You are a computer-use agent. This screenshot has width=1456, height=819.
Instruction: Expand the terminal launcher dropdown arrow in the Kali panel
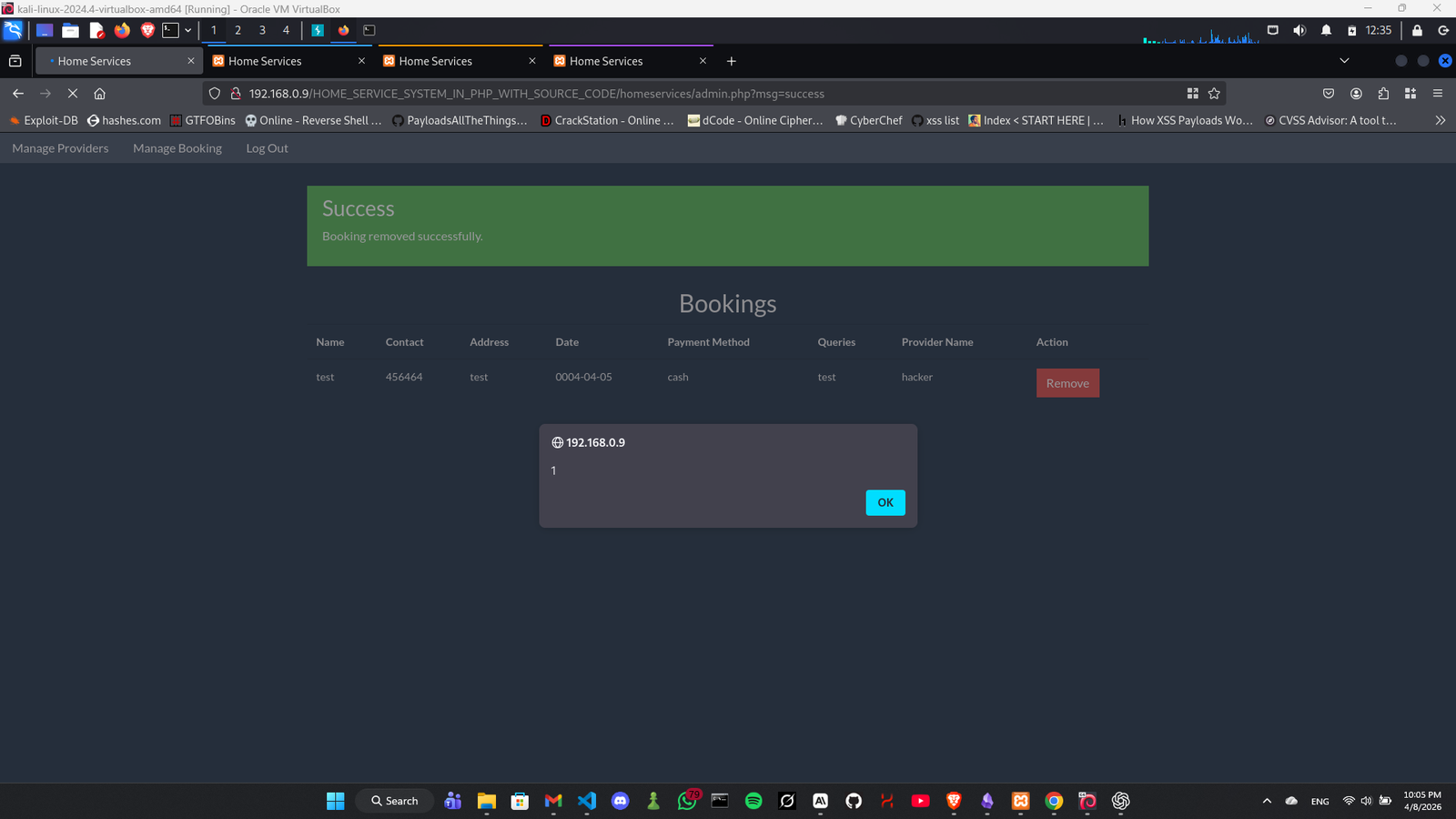[188, 30]
